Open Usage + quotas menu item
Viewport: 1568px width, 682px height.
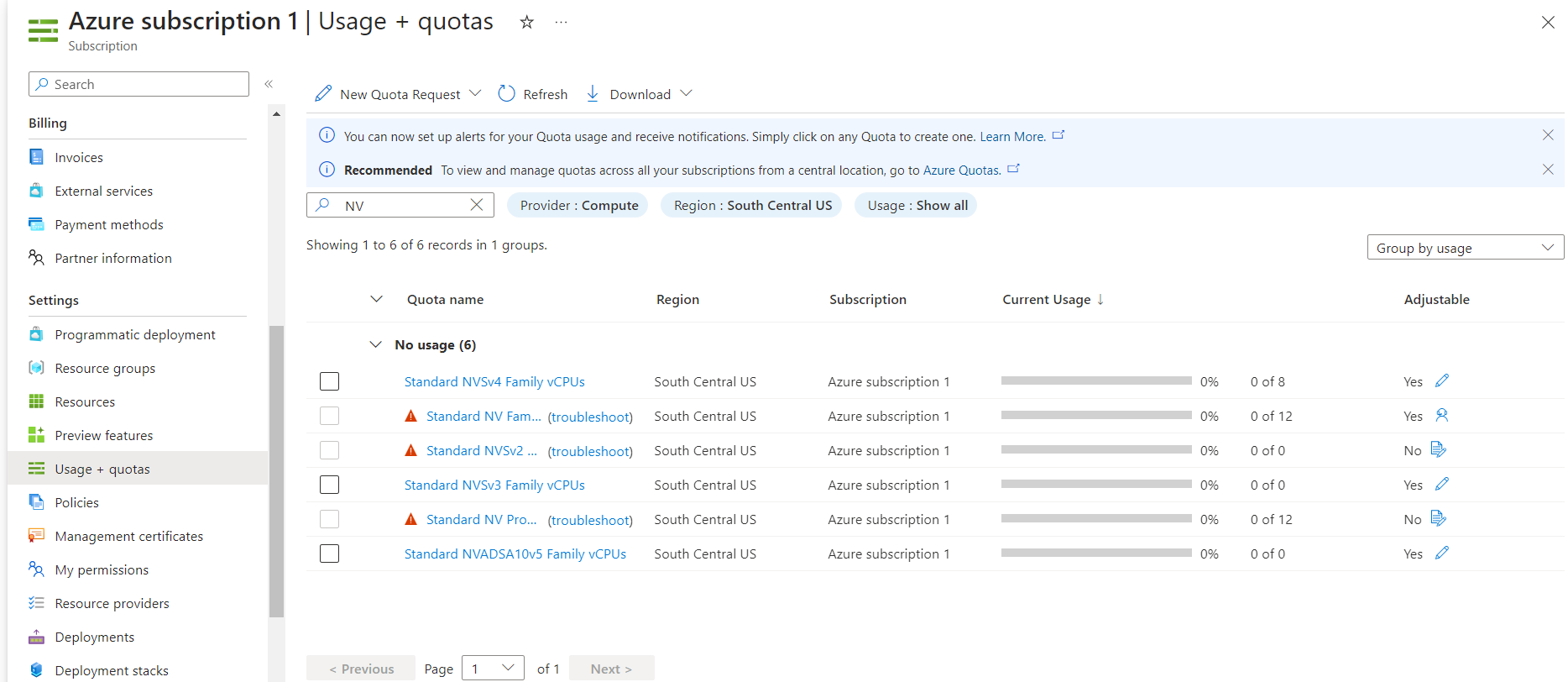click(x=138, y=469)
